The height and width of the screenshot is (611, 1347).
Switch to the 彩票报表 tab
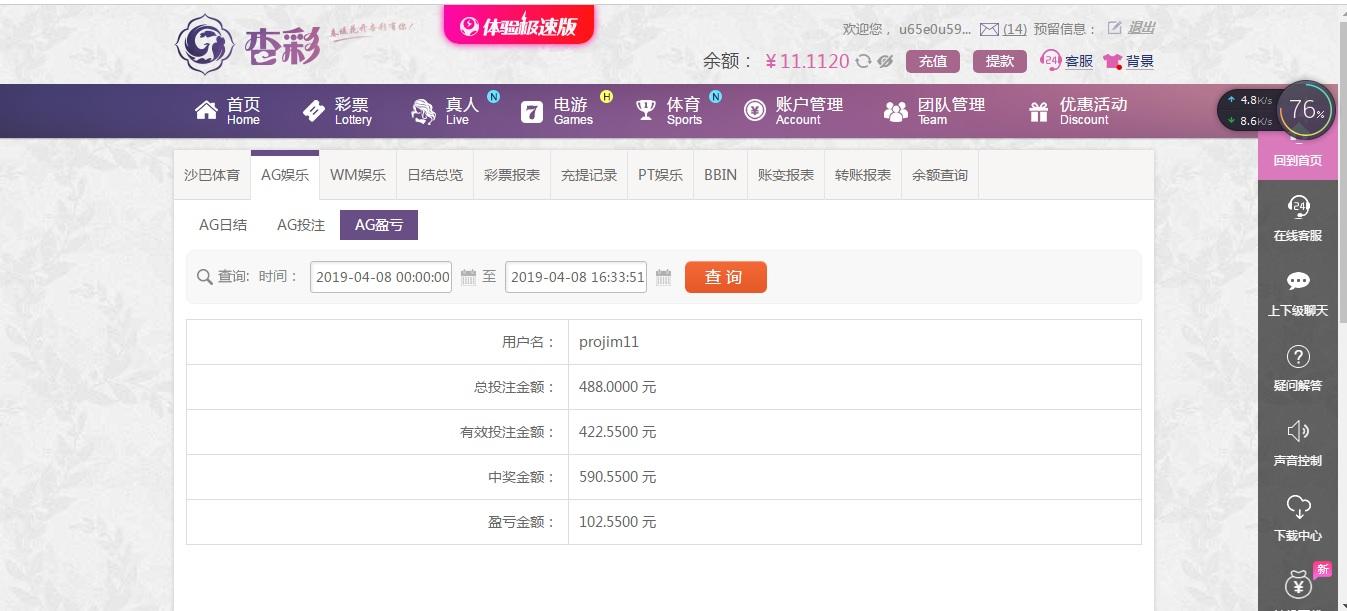[512, 174]
